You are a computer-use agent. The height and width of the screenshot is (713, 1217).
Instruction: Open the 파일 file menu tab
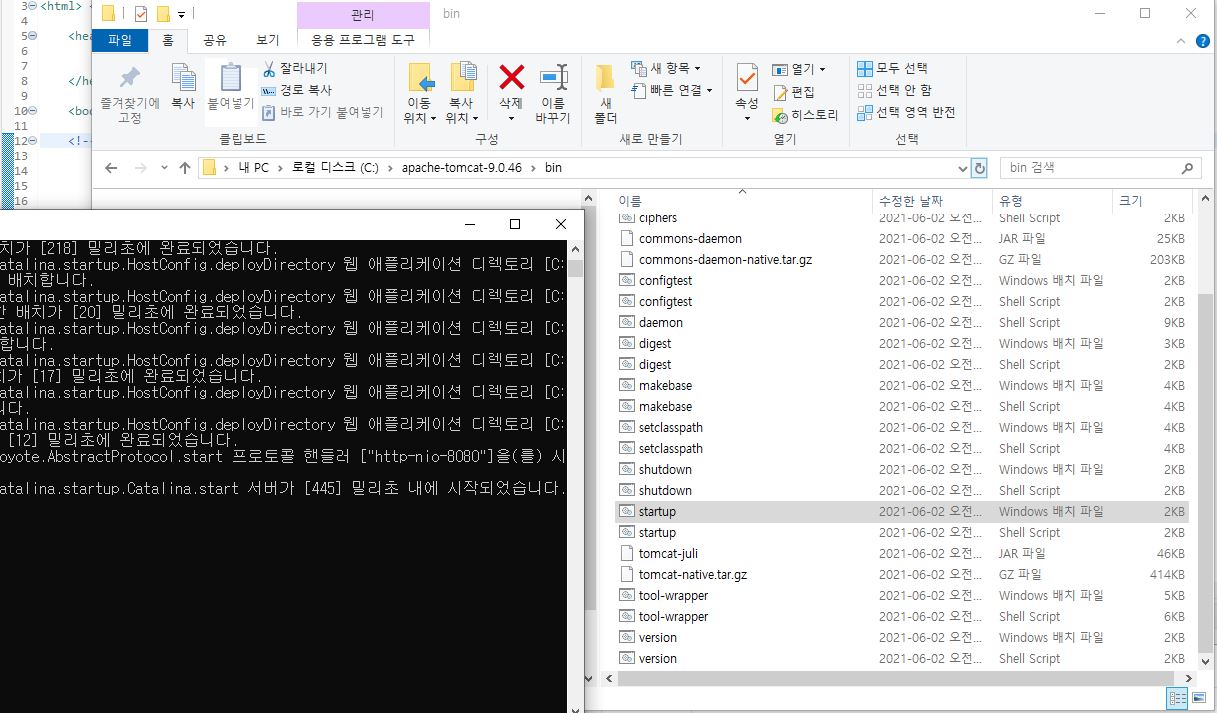pyautogui.click(x=119, y=40)
